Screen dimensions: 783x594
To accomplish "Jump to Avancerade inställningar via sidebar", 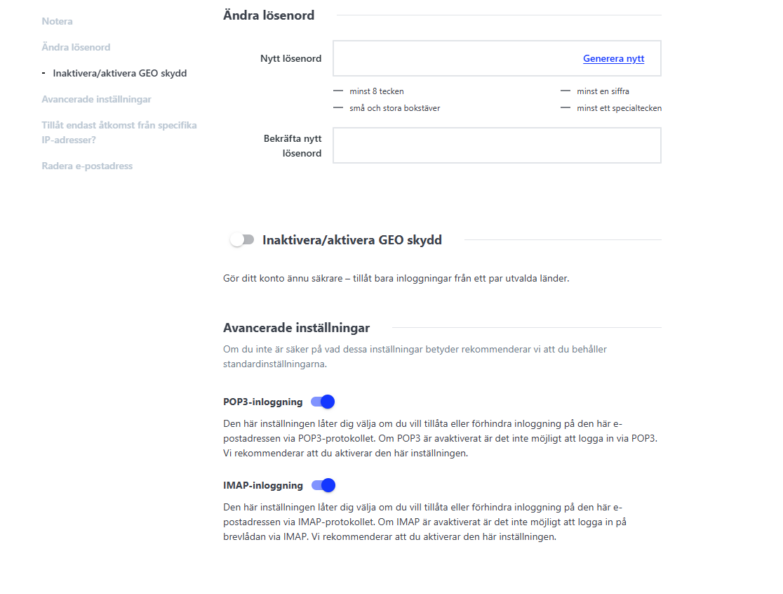I will 96,99.
